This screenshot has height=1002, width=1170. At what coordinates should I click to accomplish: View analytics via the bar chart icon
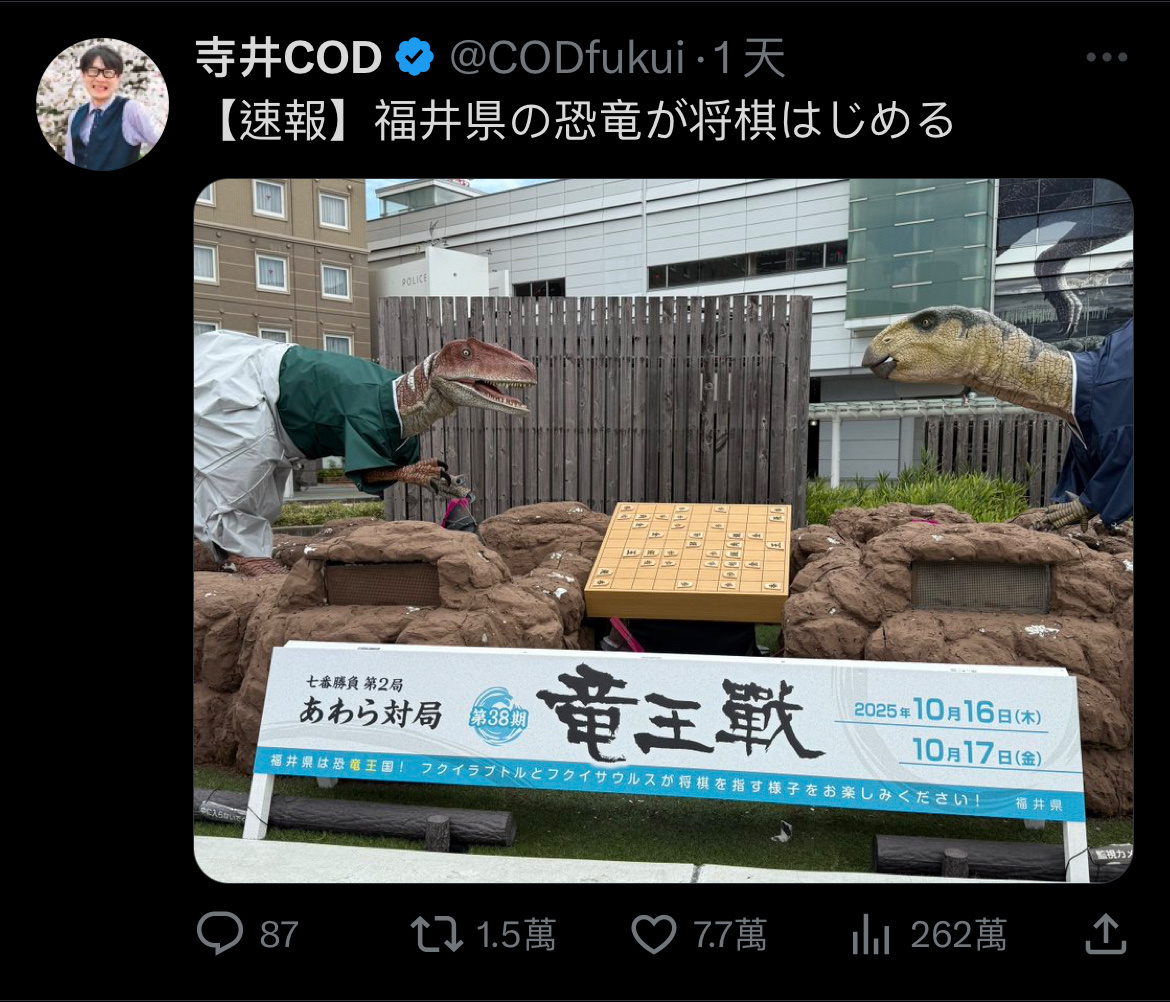871,934
